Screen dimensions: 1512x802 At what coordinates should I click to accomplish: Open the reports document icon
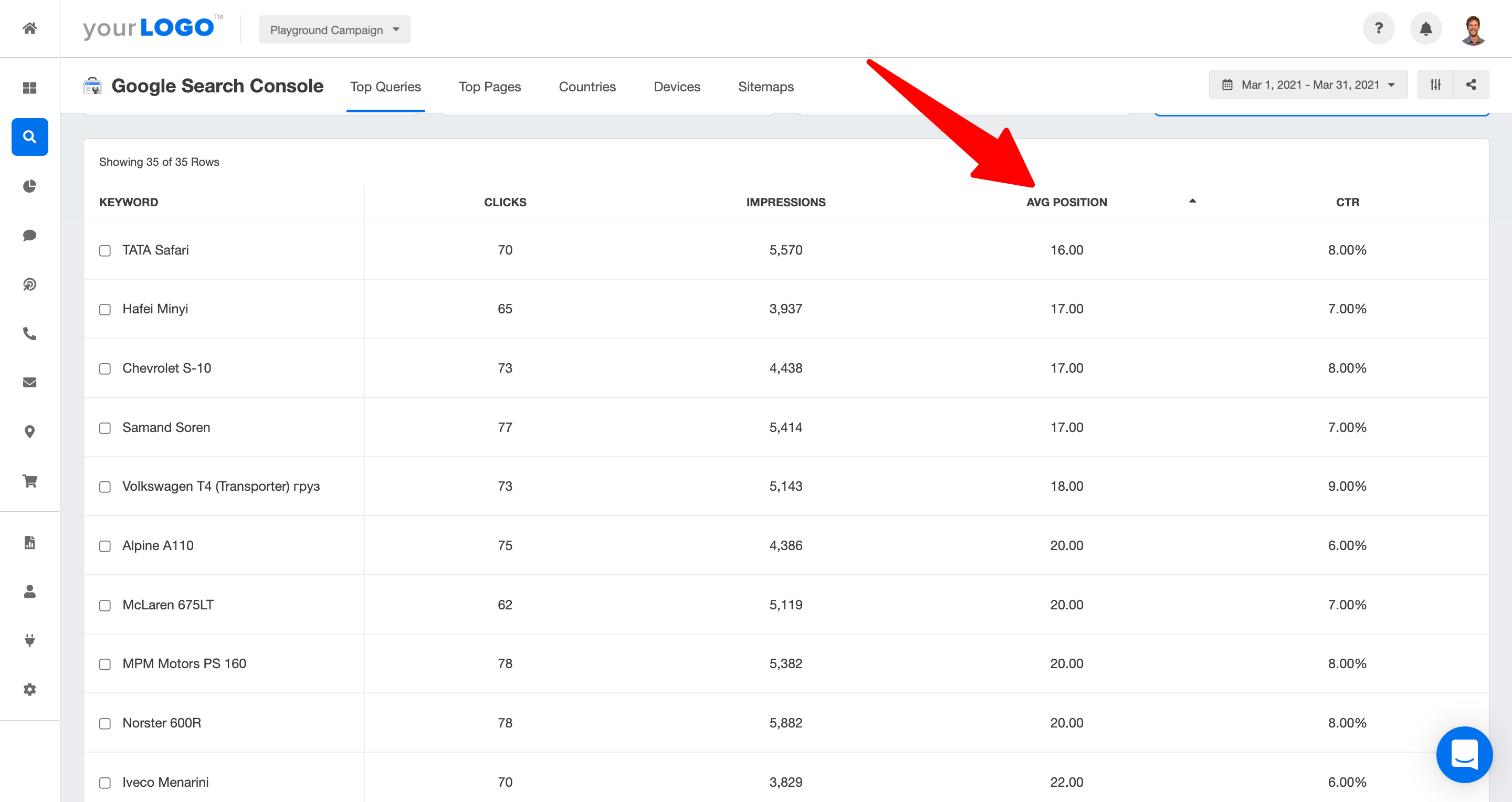pos(30,542)
